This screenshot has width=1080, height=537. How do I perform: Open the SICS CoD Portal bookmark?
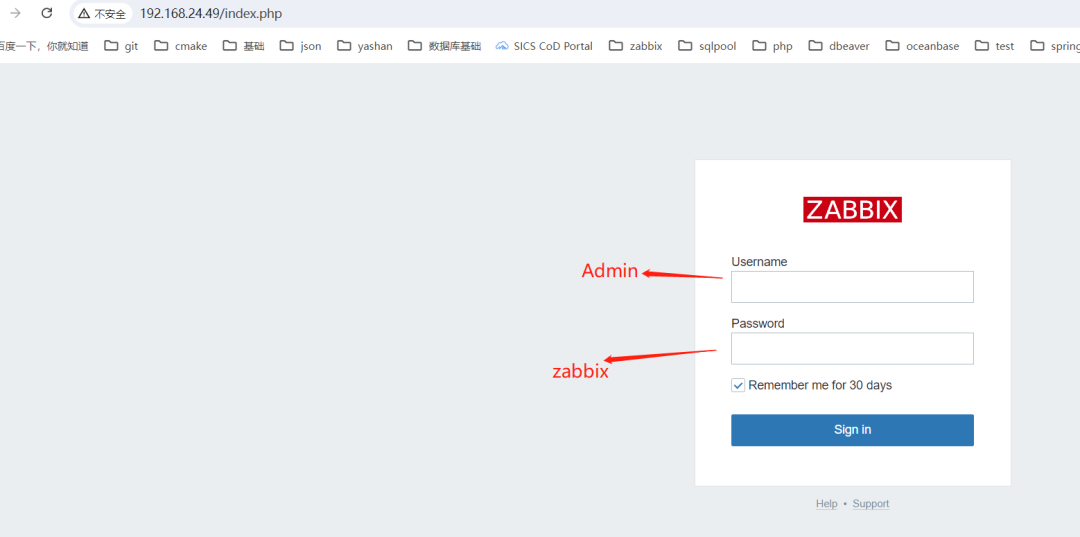[x=544, y=46]
